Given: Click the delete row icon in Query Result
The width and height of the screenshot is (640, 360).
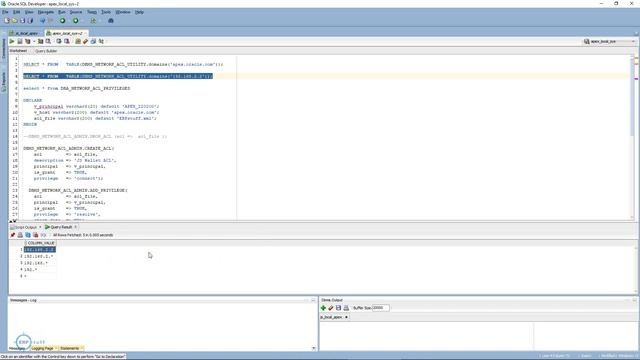Looking at the screenshot, I should tap(36, 235).
